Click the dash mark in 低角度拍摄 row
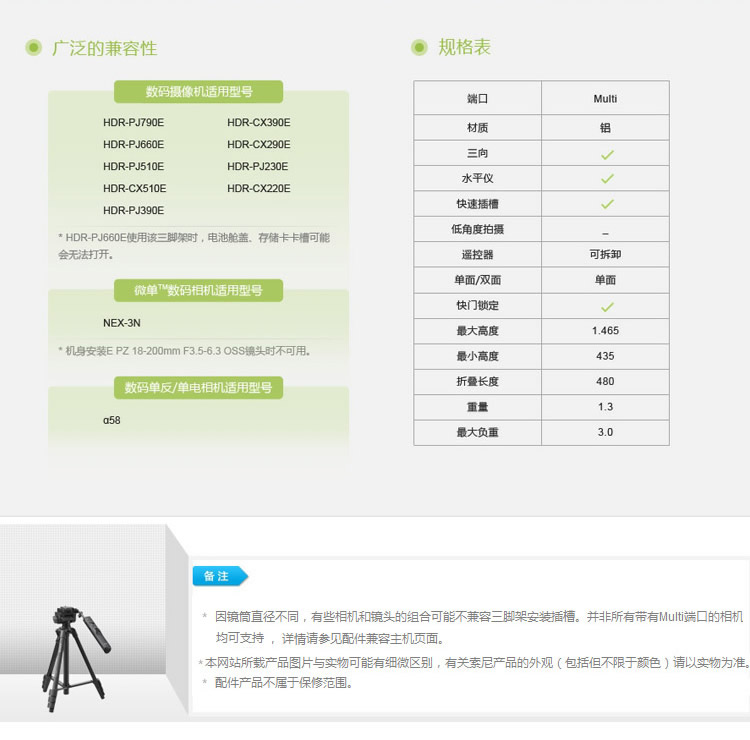Viewport: 750px width, 740px height. click(605, 231)
